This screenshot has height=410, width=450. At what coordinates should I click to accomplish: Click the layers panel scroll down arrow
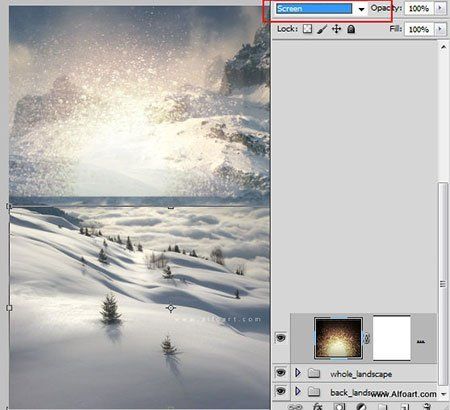pyautogui.click(x=443, y=394)
